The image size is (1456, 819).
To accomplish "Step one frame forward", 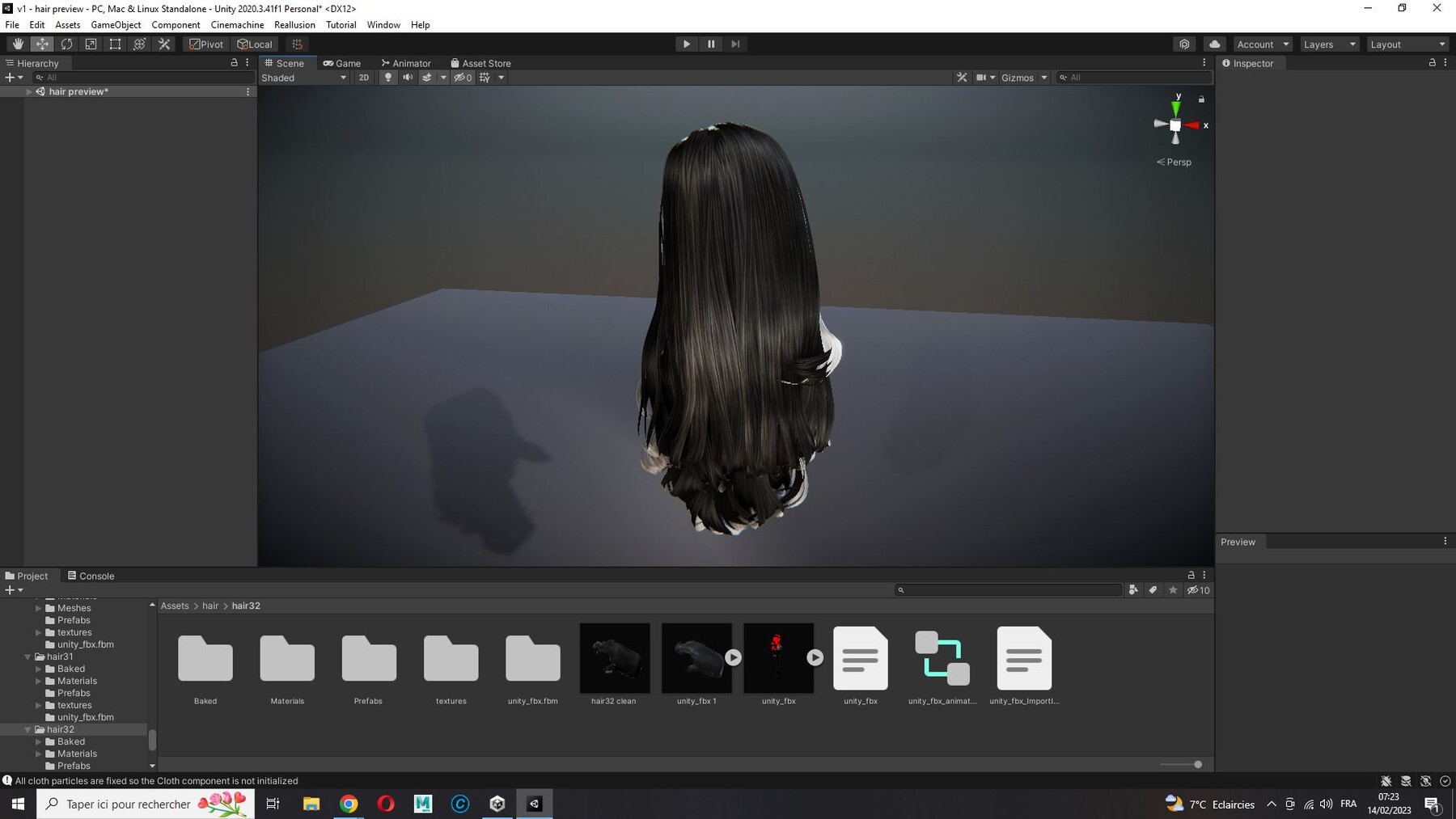I will tap(735, 44).
